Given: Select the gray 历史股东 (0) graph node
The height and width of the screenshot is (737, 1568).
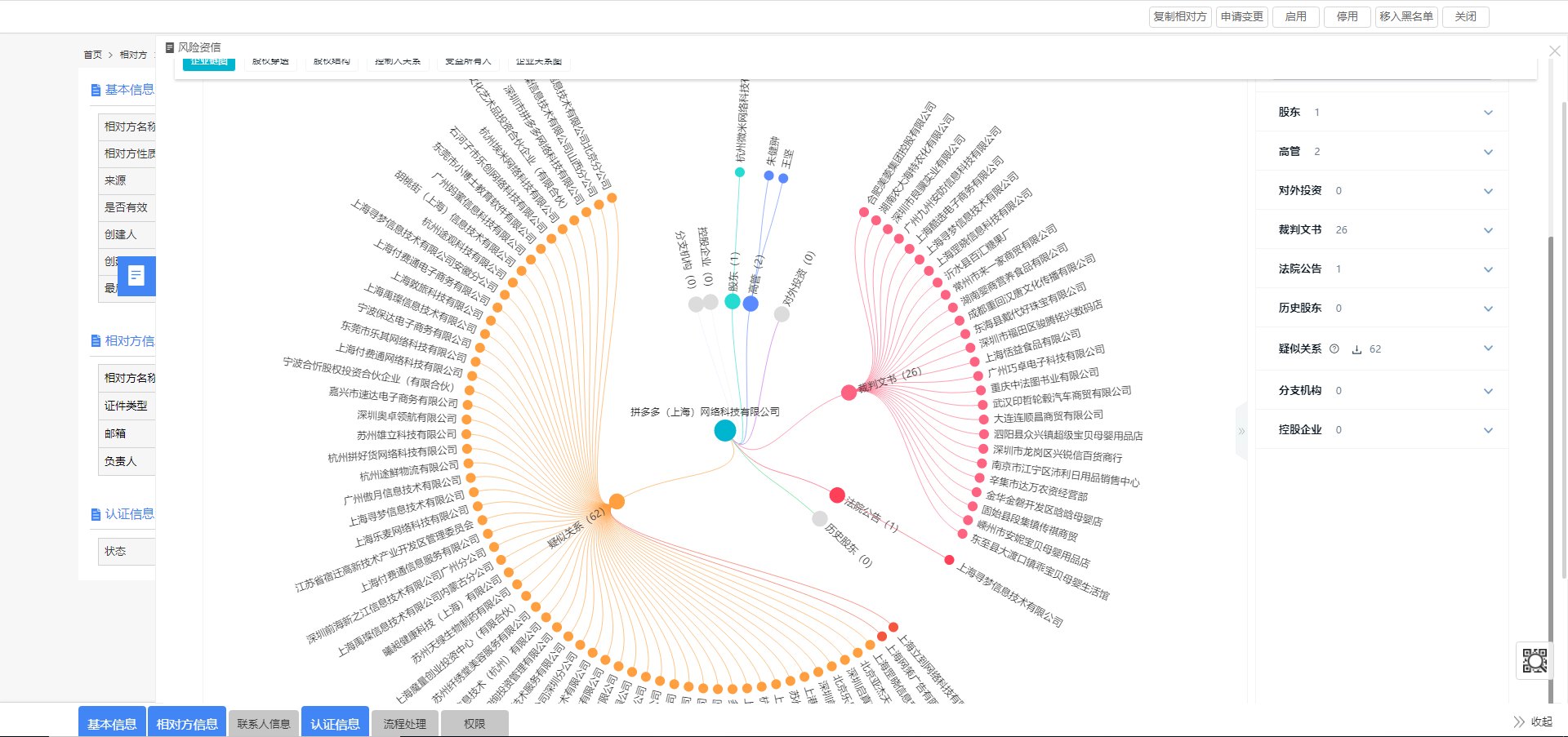Looking at the screenshot, I should tap(819, 518).
